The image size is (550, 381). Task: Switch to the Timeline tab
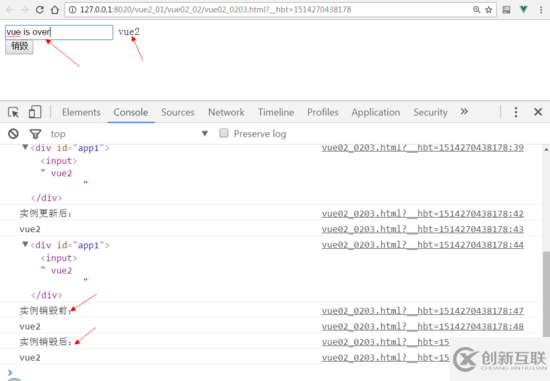276,112
